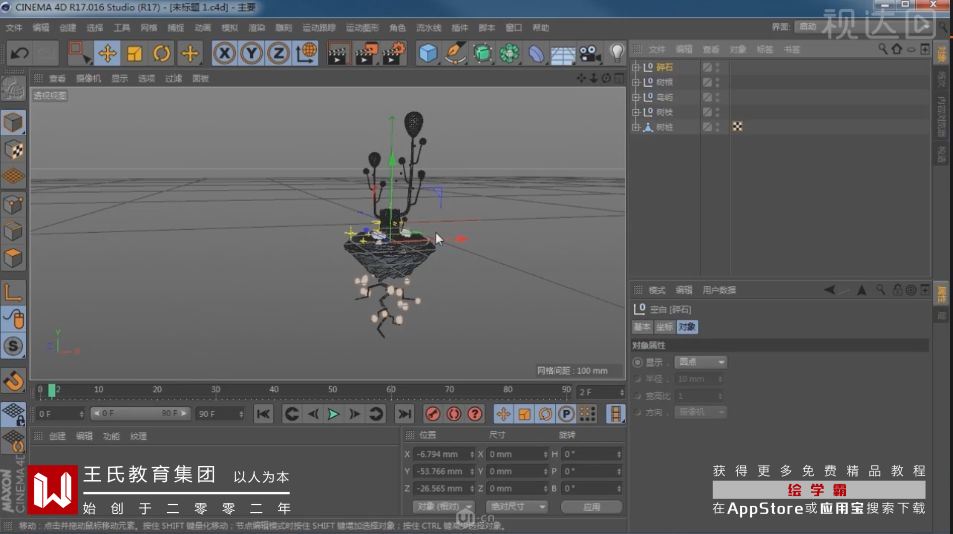Expand the fourth null object in tree

click(x=636, y=112)
